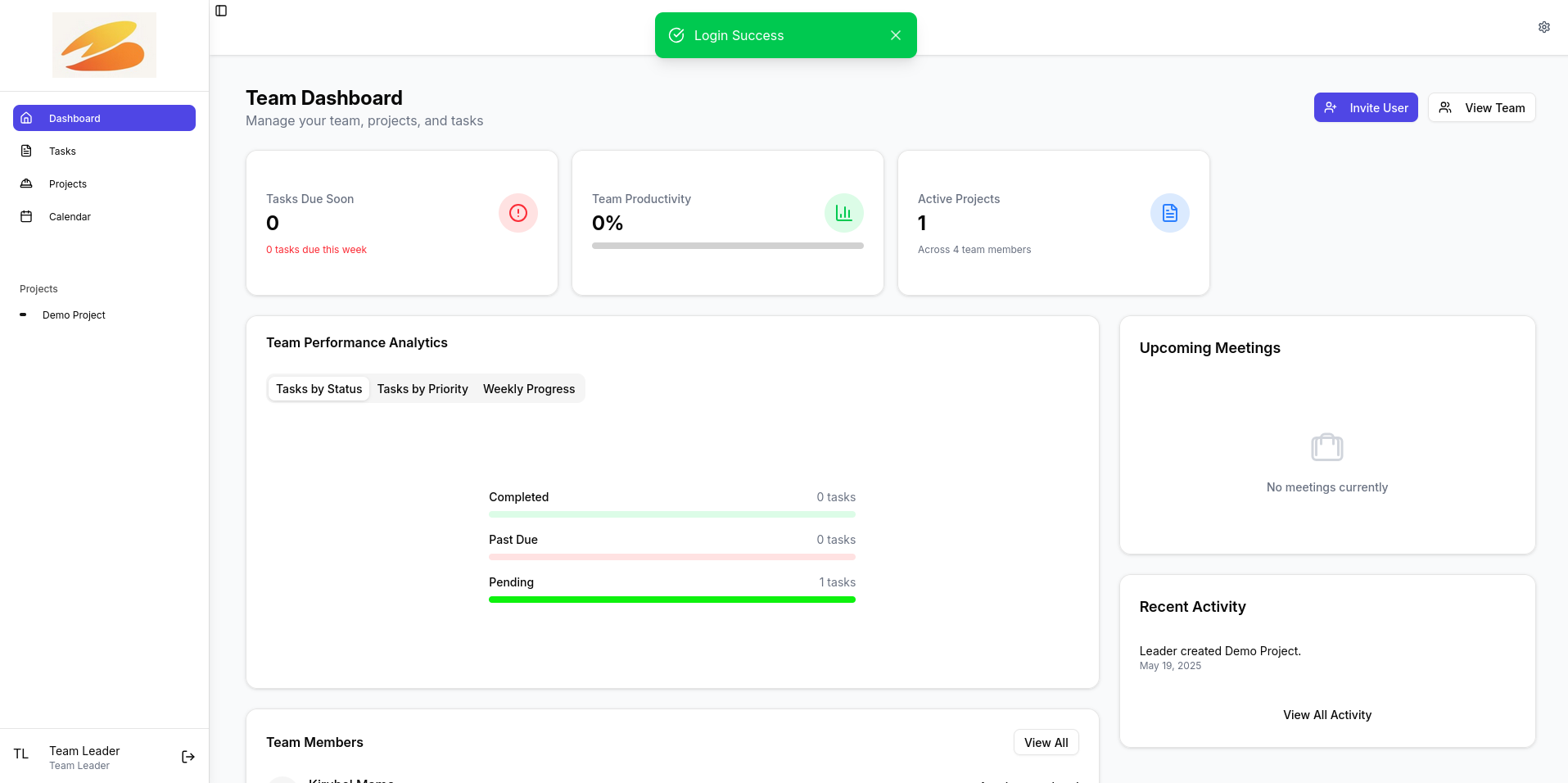1568x783 pixels.
Task: Click the logout icon beside Team Leader
Action: pyautogui.click(x=188, y=757)
